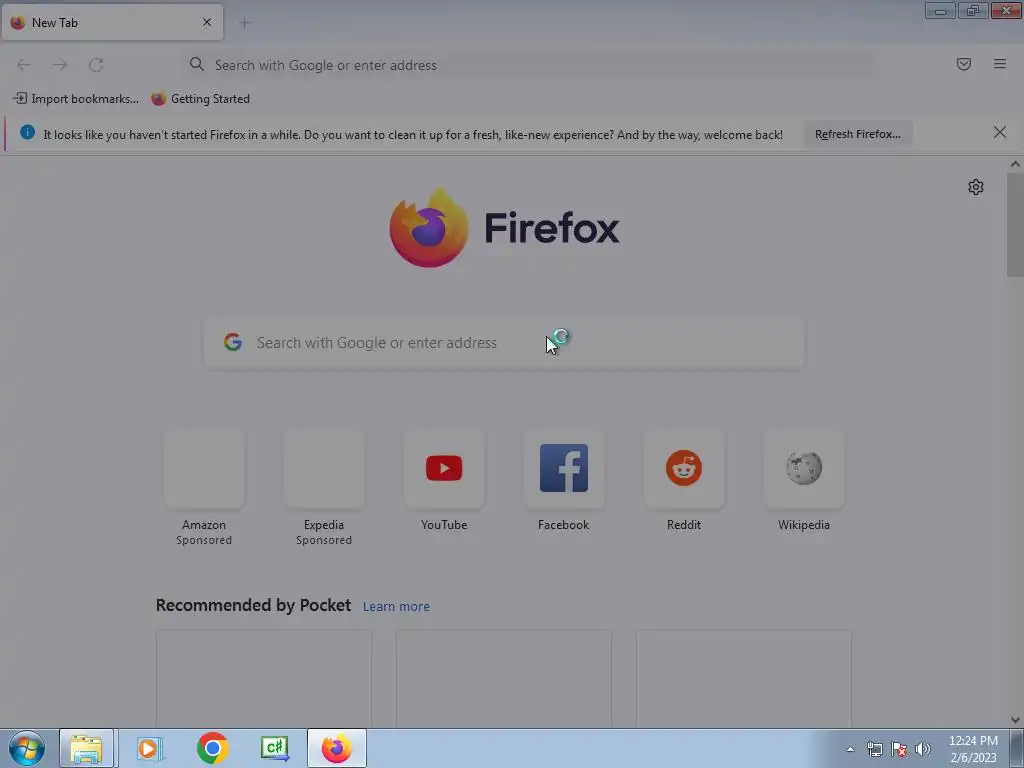Click the Back navigation arrow
This screenshot has height=768, width=1024.
24,65
